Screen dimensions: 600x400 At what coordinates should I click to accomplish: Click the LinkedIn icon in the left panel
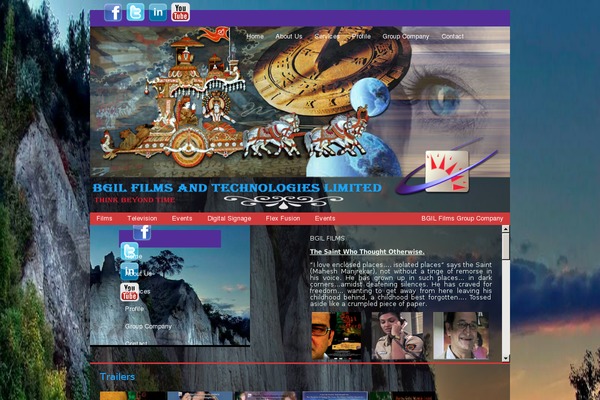[129, 271]
